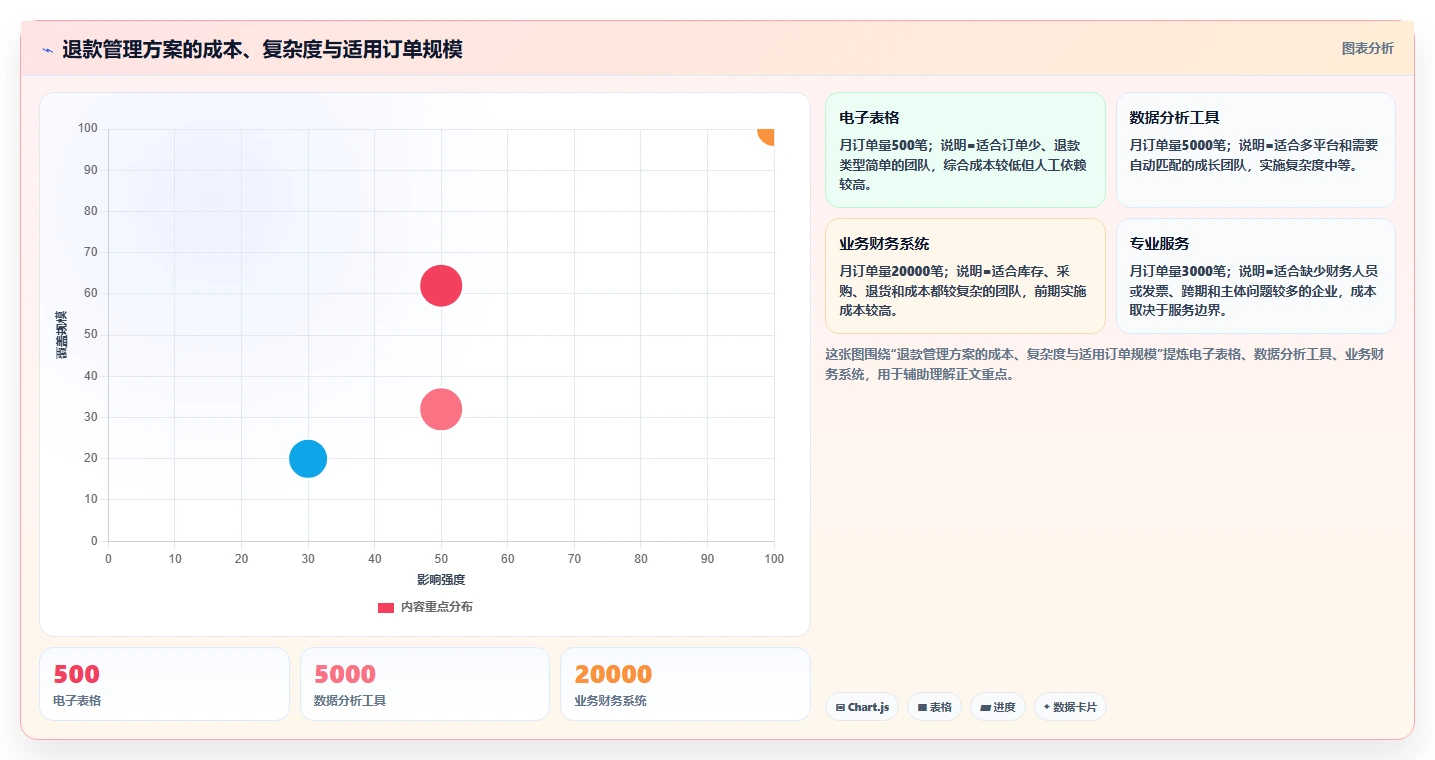Select the 数据卡片 tag text
1435x760 pixels.
[1075, 707]
